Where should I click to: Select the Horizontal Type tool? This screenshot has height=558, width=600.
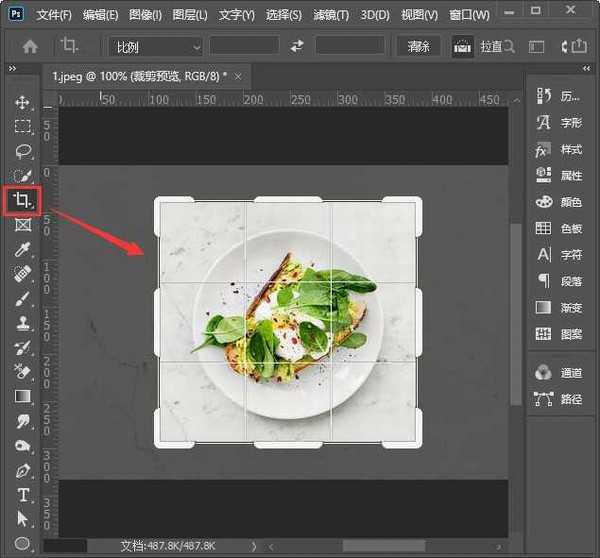(x=22, y=496)
